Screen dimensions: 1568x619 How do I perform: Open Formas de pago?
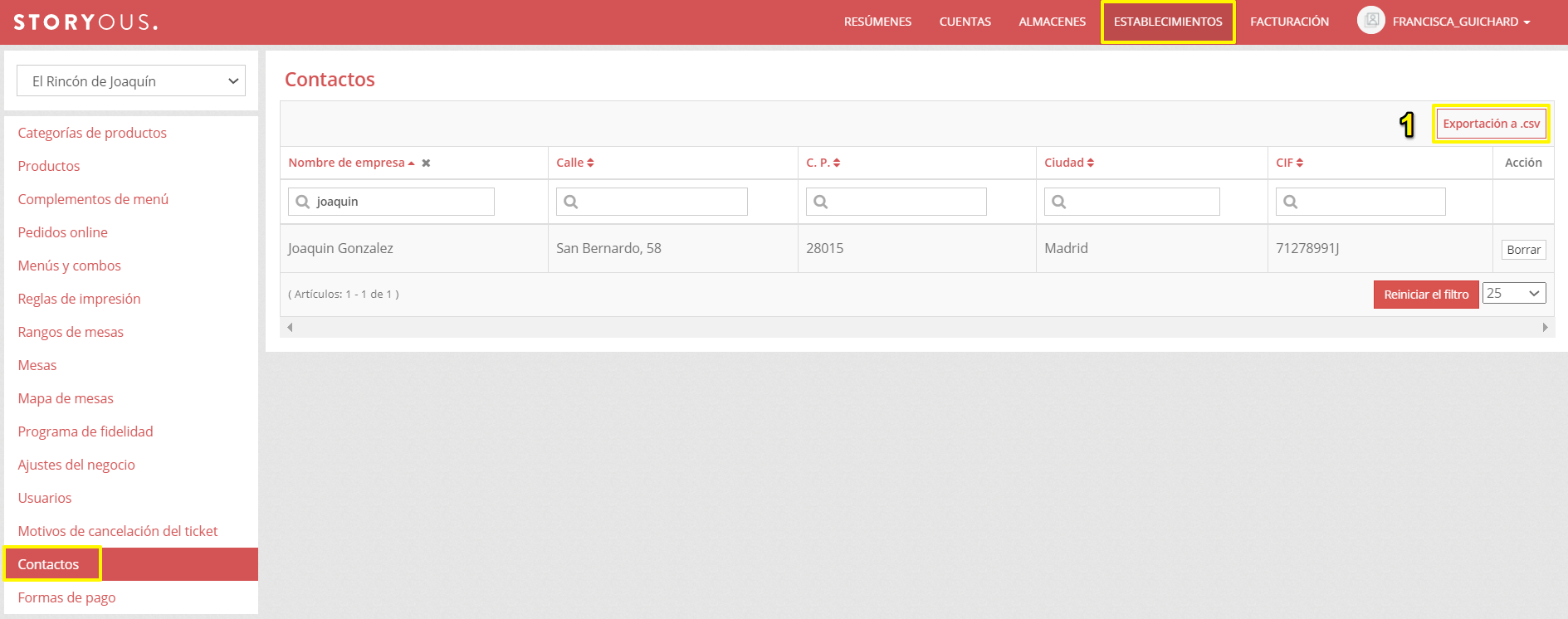click(66, 597)
